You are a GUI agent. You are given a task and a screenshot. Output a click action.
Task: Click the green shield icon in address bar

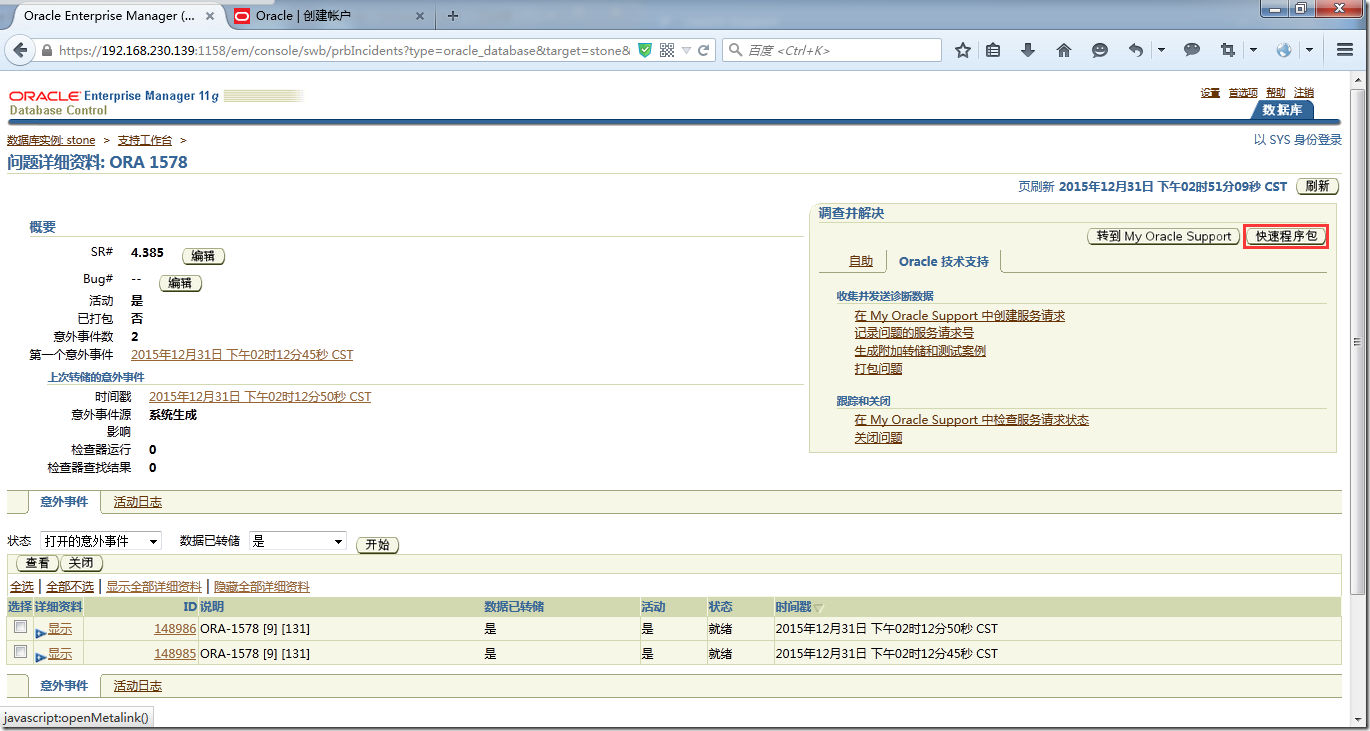click(x=645, y=50)
